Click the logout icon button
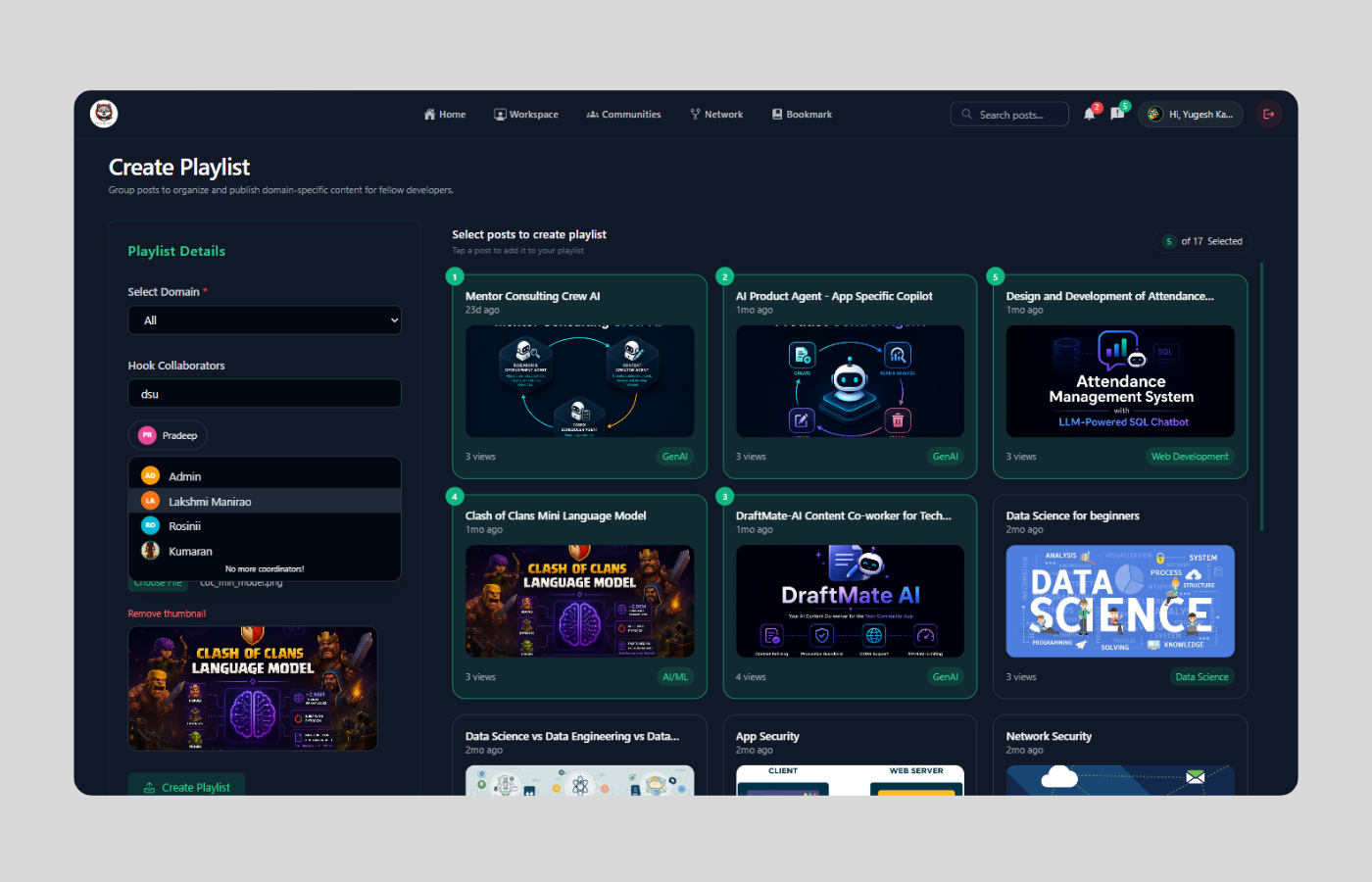Screen dimensions: 1372x882 point(1269,115)
